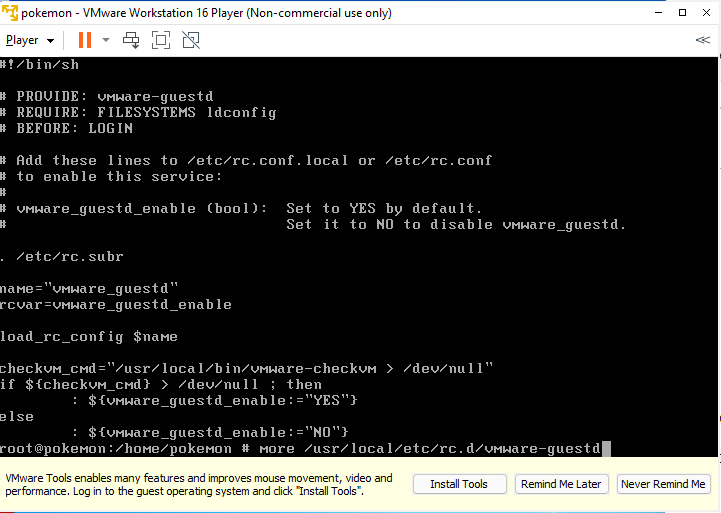The image size is (721, 513).
Task: Open the Player menu
Action: 30,40
